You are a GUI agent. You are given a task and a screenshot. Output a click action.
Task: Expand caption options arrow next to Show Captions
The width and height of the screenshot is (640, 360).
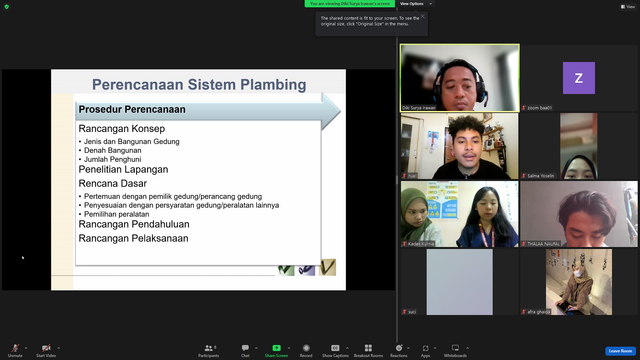(347, 348)
